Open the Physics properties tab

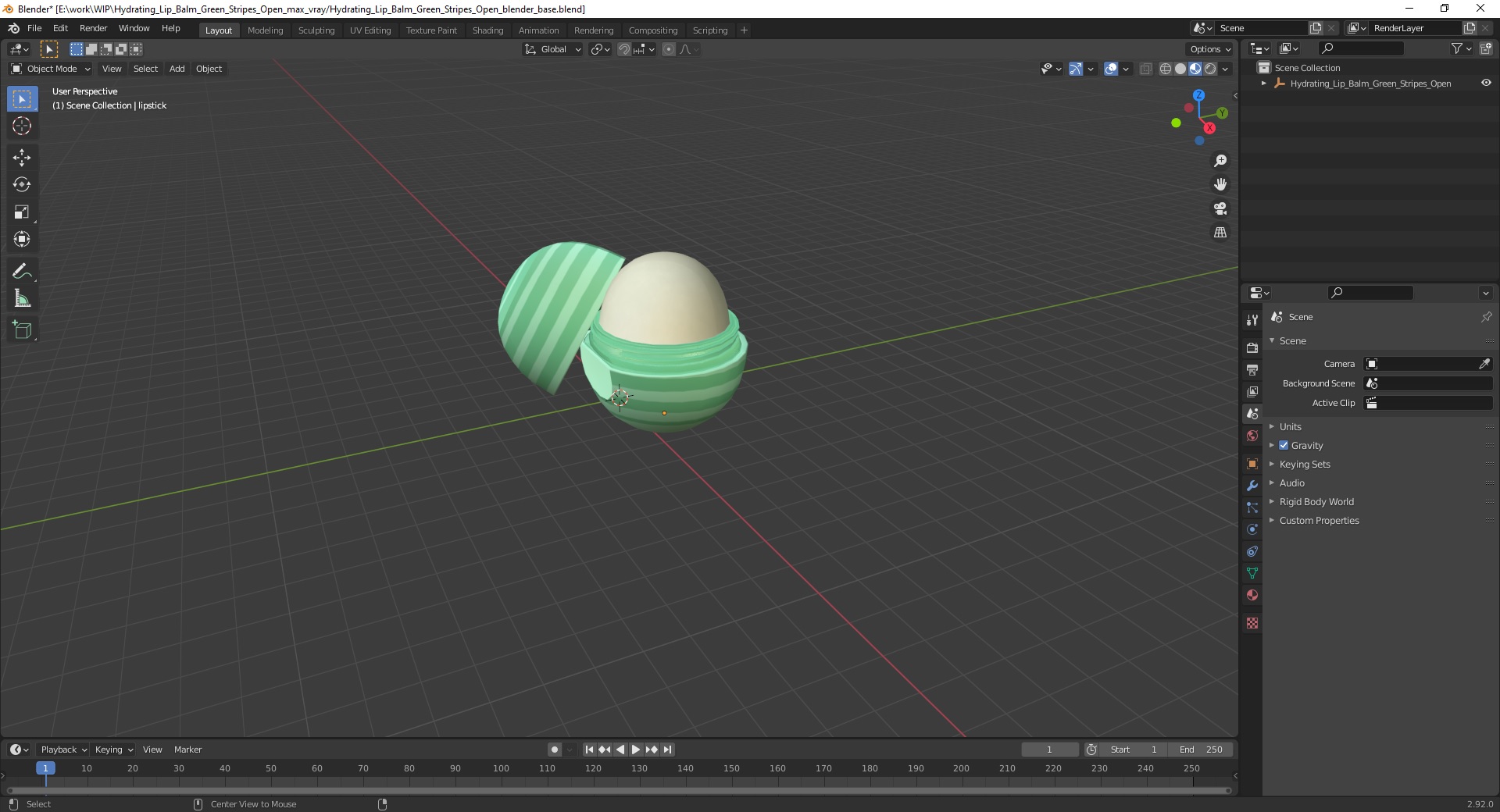(1252, 529)
